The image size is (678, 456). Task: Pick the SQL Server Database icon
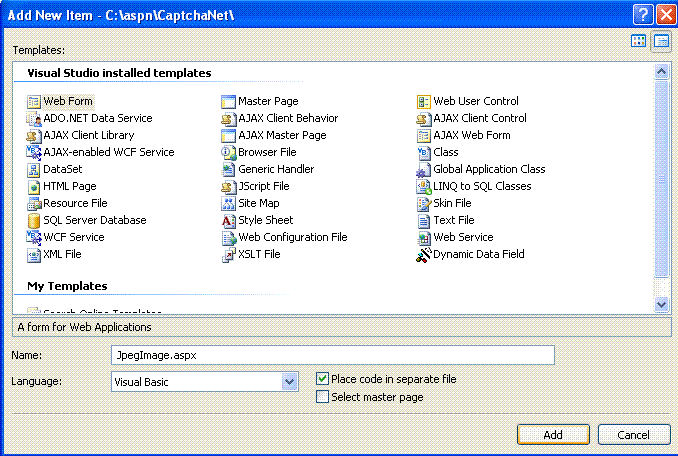pos(34,220)
